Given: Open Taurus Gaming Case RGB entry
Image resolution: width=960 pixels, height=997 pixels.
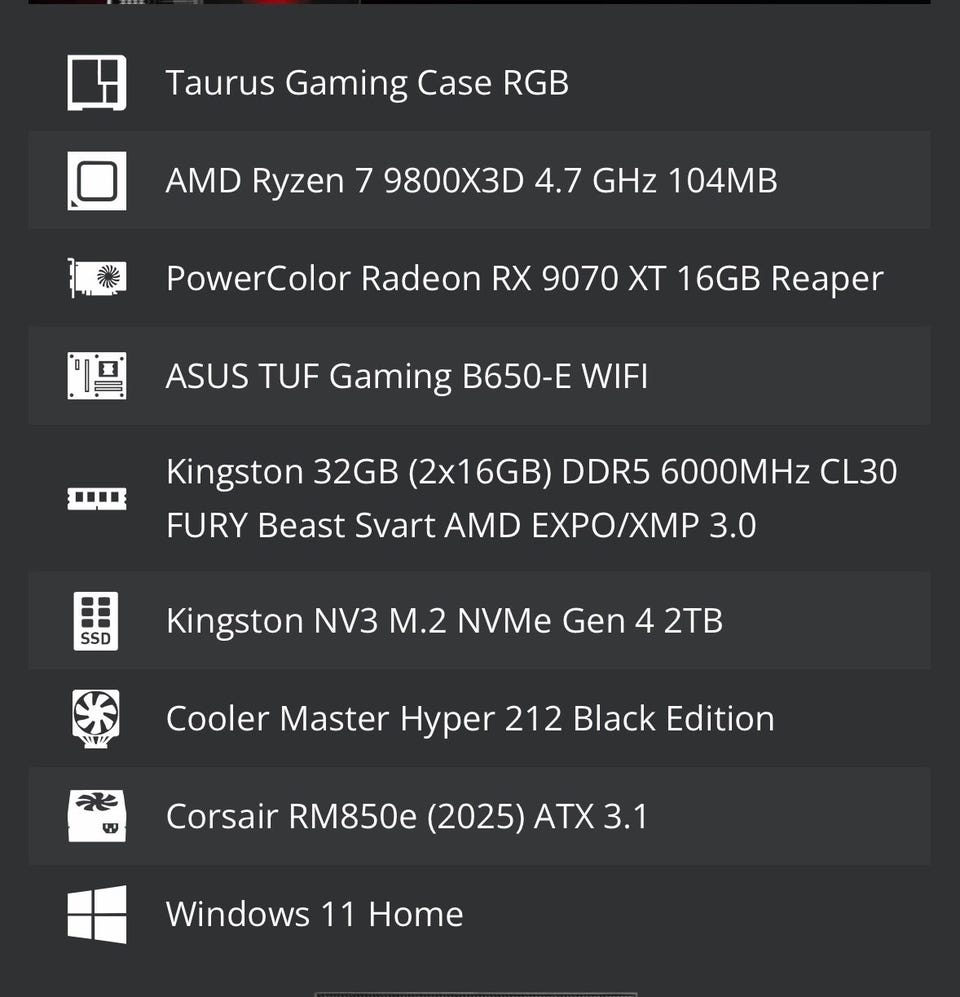Looking at the screenshot, I should pyautogui.click(x=367, y=83).
